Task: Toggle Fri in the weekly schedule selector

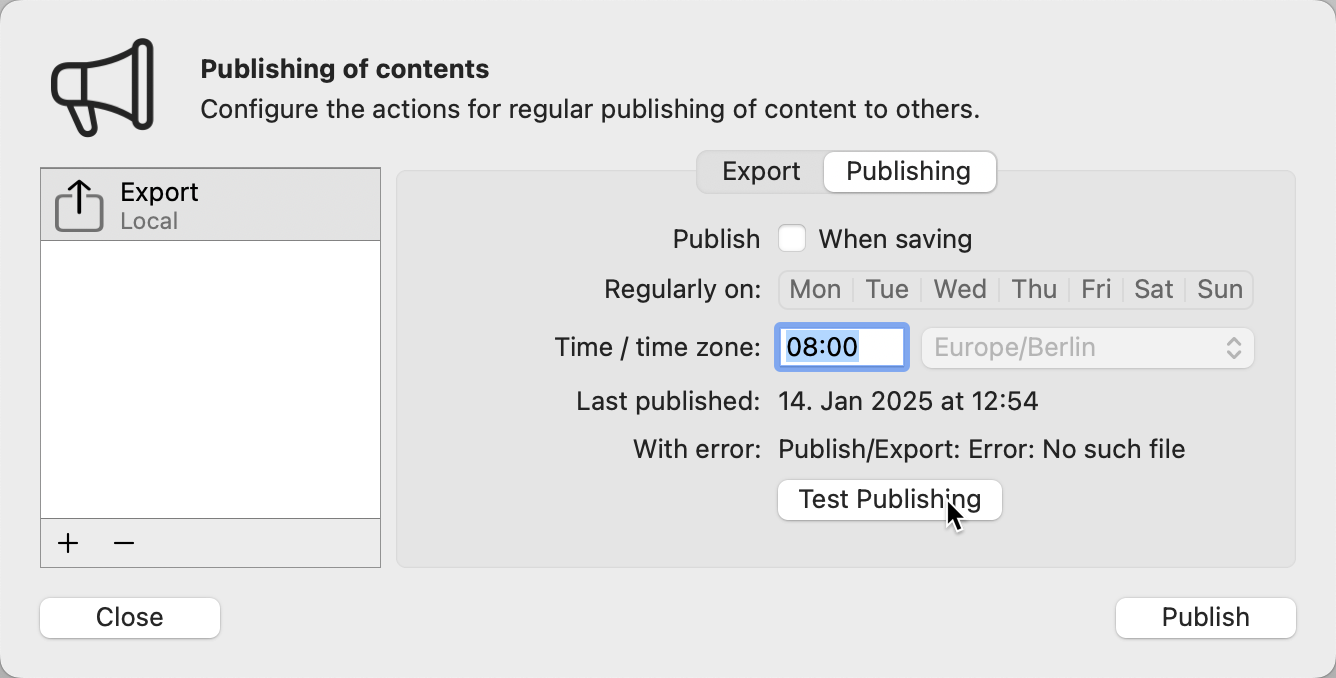Action: click(x=1095, y=289)
